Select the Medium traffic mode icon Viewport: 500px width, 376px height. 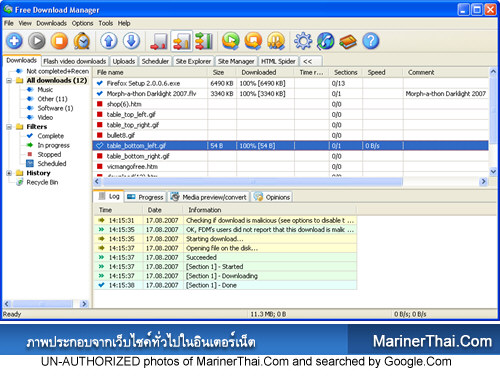tap(182, 41)
